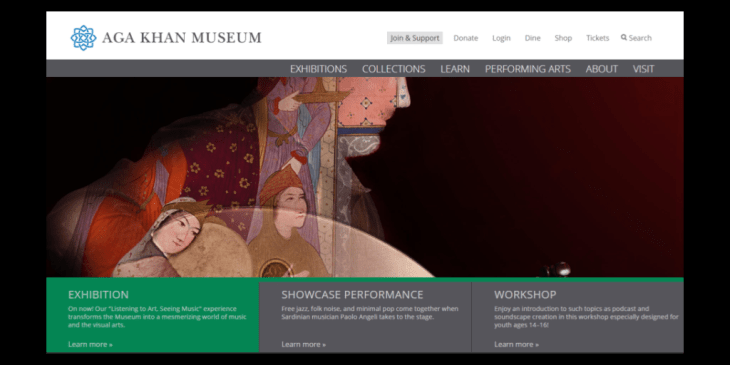Open the Dine link
The width and height of the screenshot is (730, 365).
(x=533, y=38)
